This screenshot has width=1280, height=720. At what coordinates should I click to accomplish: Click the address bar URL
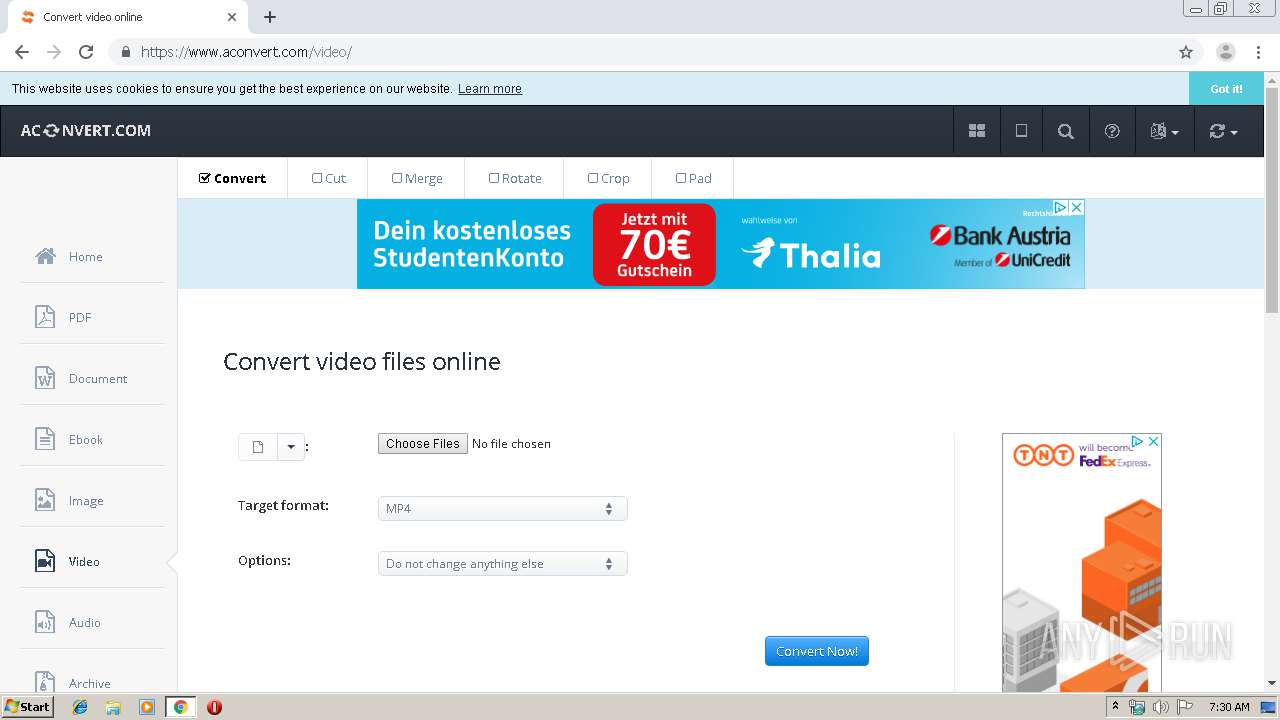(246, 52)
